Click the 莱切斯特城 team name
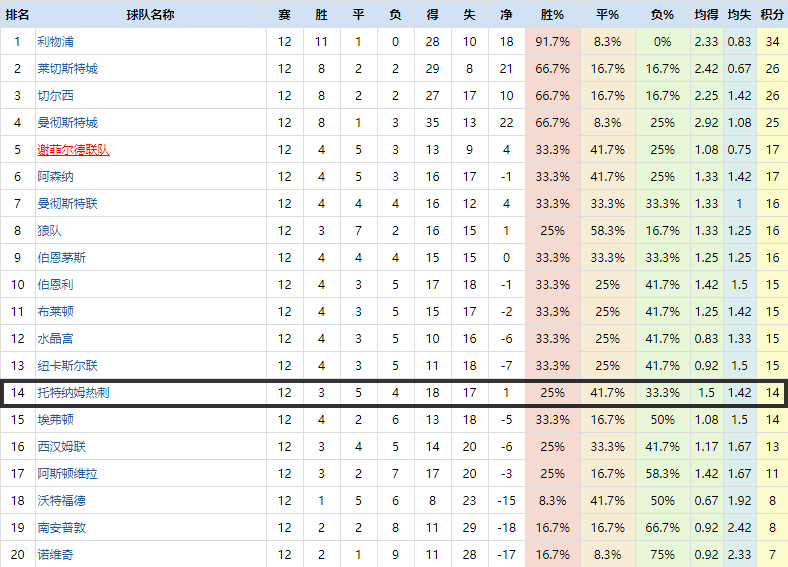Viewport: 788px width, 567px height. tap(67, 69)
